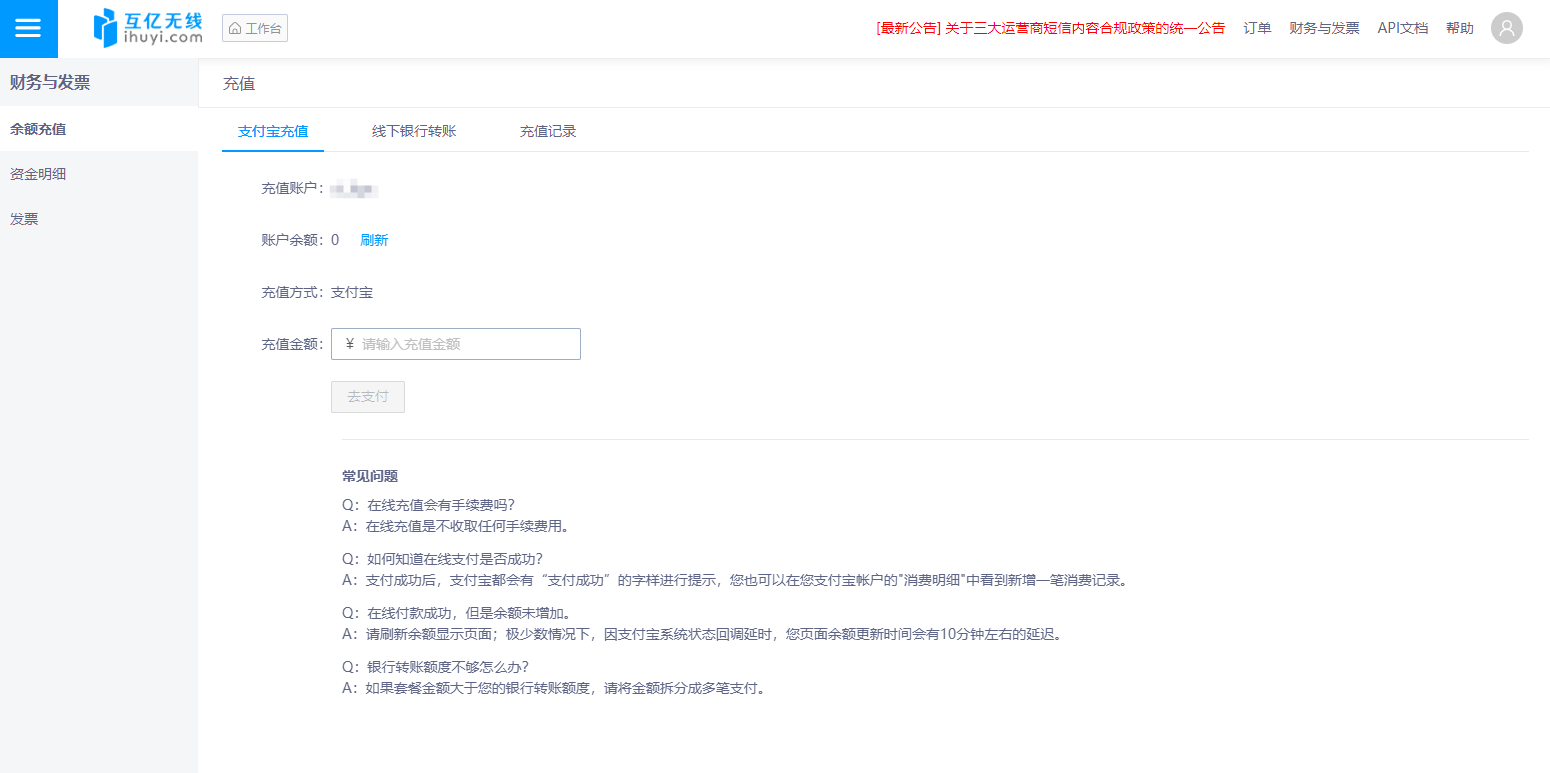
Task: Go to 发票 in the left sidebar
Action: pyautogui.click(x=24, y=219)
